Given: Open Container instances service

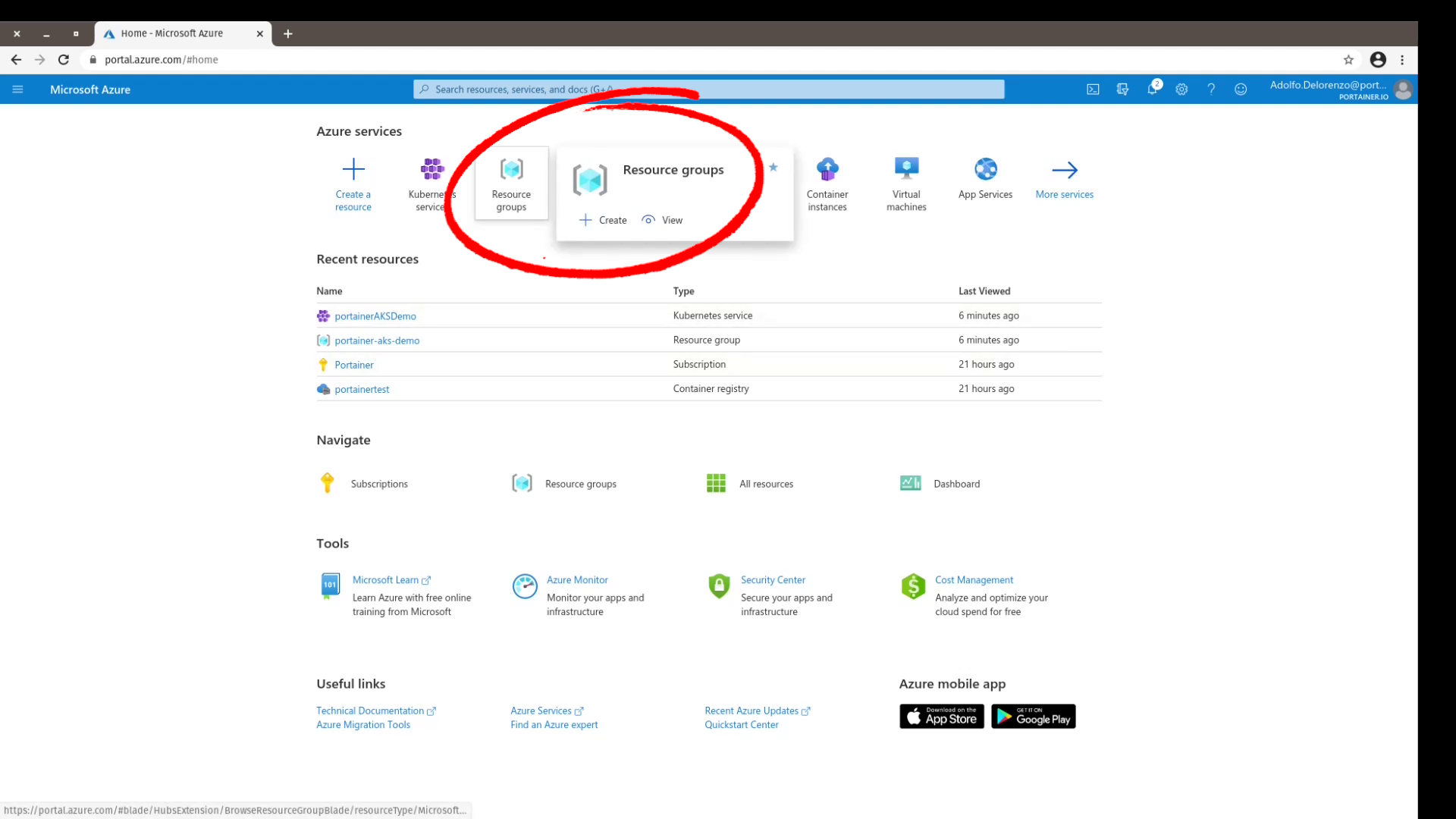Looking at the screenshot, I should click(x=827, y=184).
